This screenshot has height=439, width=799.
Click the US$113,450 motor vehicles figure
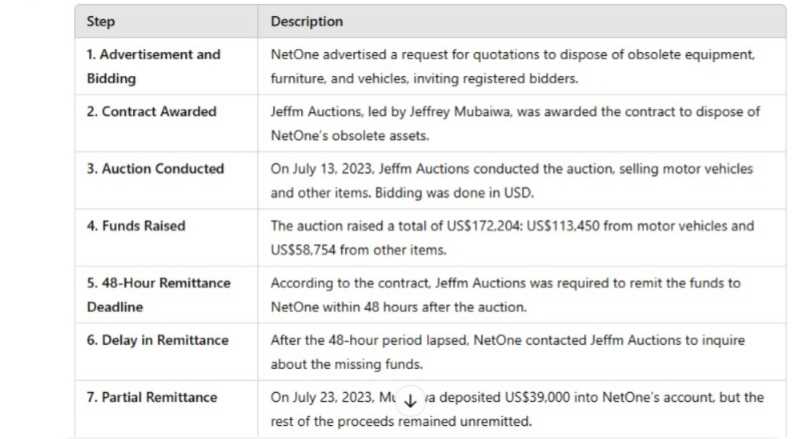(x=563, y=226)
